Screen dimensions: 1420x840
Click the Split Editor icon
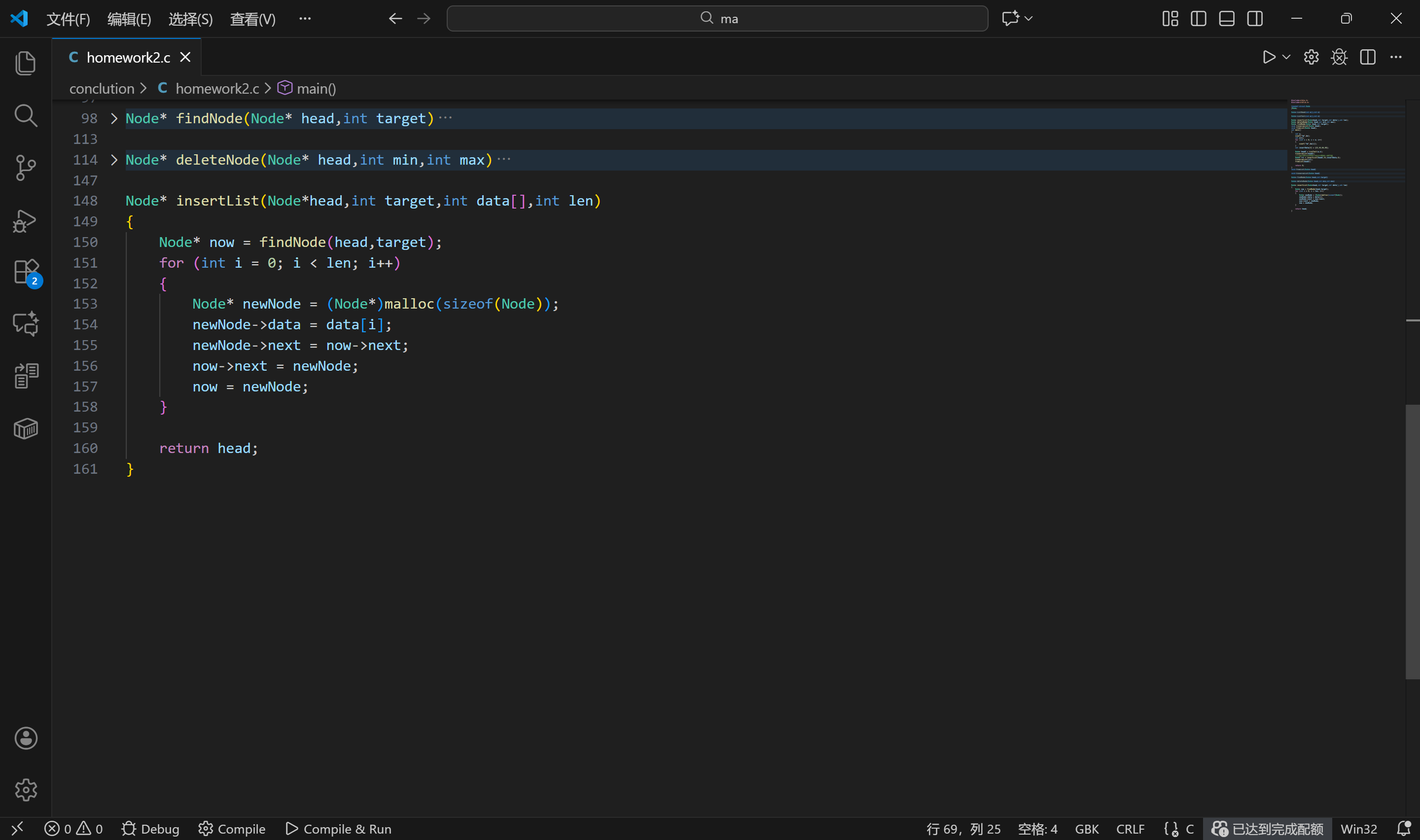[x=1367, y=57]
